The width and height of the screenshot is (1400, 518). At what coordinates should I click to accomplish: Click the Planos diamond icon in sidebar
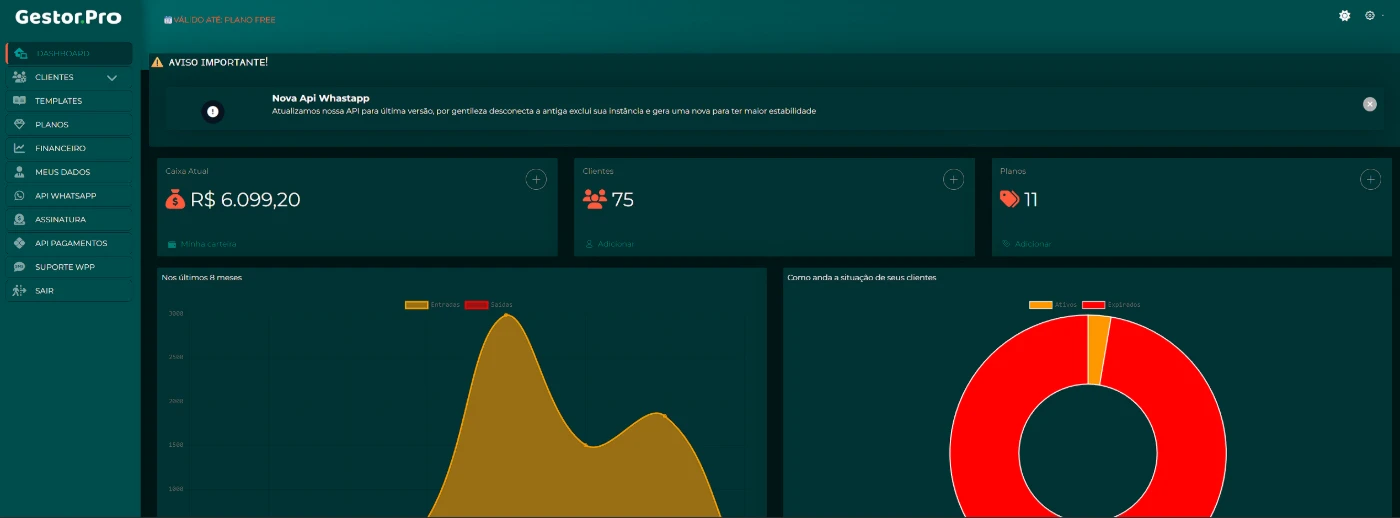pyautogui.click(x=19, y=125)
